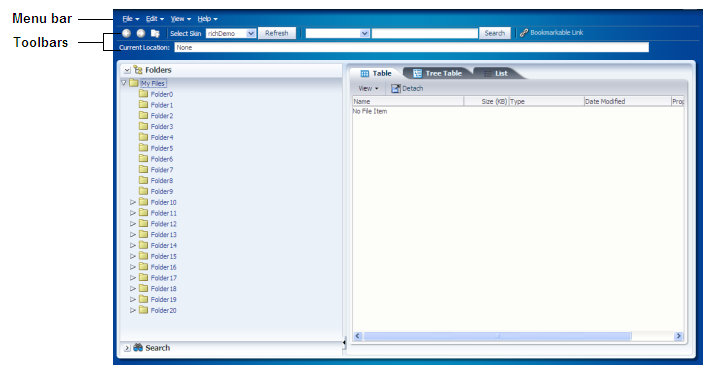Viewport: 712px width, 379px height.
Task: Switch to the Table tab
Action: point(376,73)
